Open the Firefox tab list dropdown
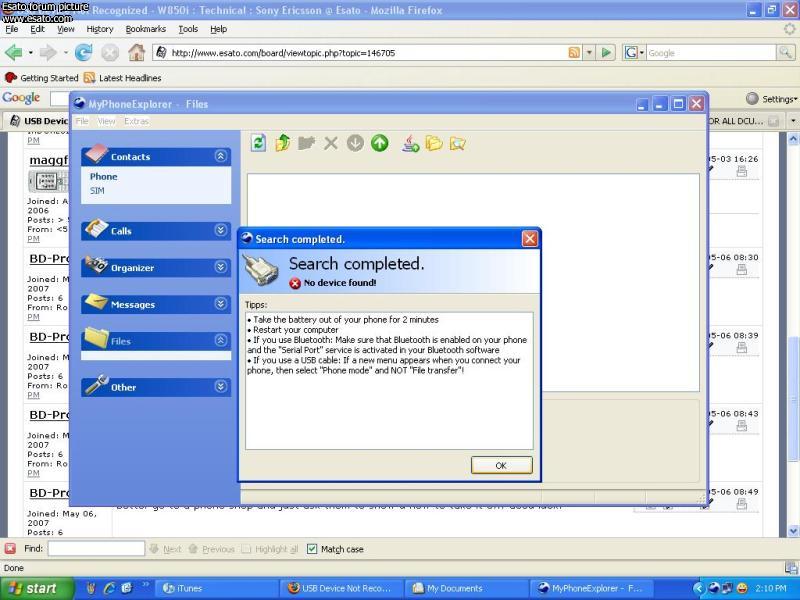 (793, 121)
